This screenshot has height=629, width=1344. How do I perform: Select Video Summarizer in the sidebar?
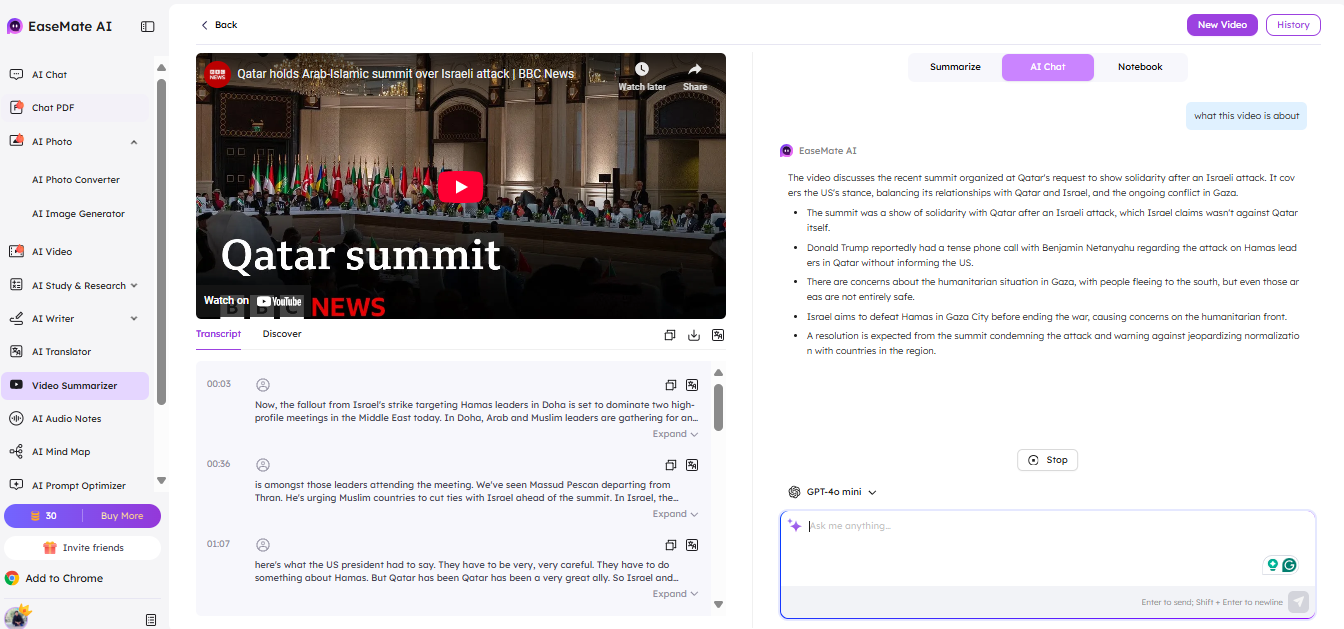tap(76, 385)
